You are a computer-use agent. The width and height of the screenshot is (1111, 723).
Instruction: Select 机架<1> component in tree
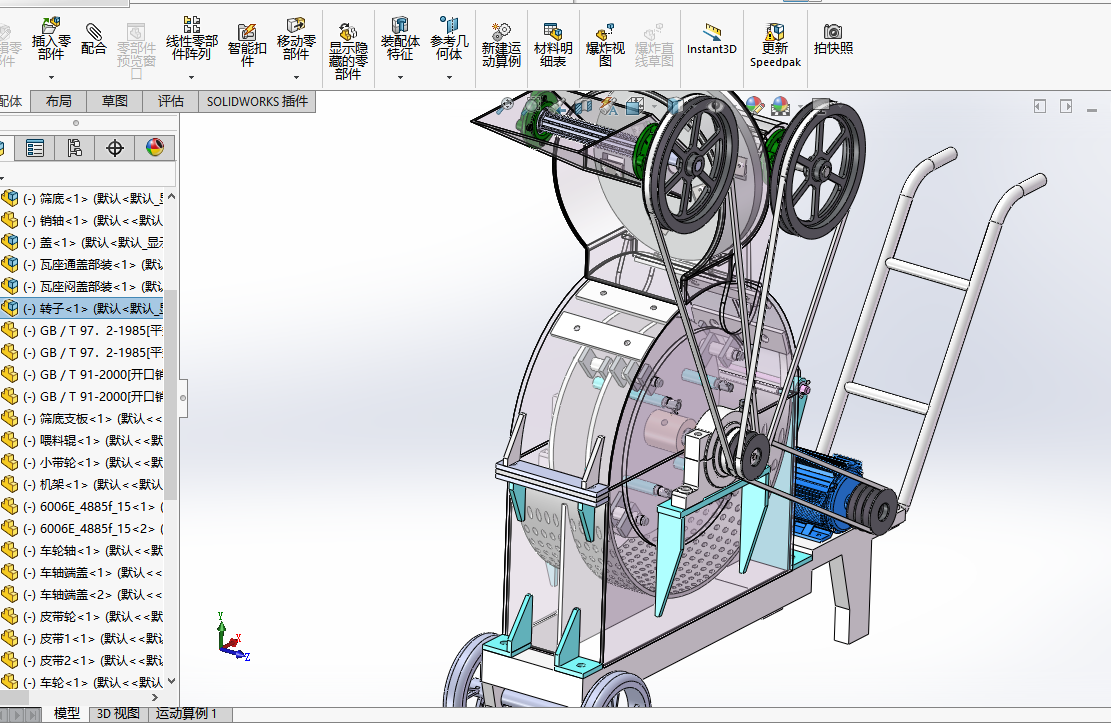tap(82, 484)
